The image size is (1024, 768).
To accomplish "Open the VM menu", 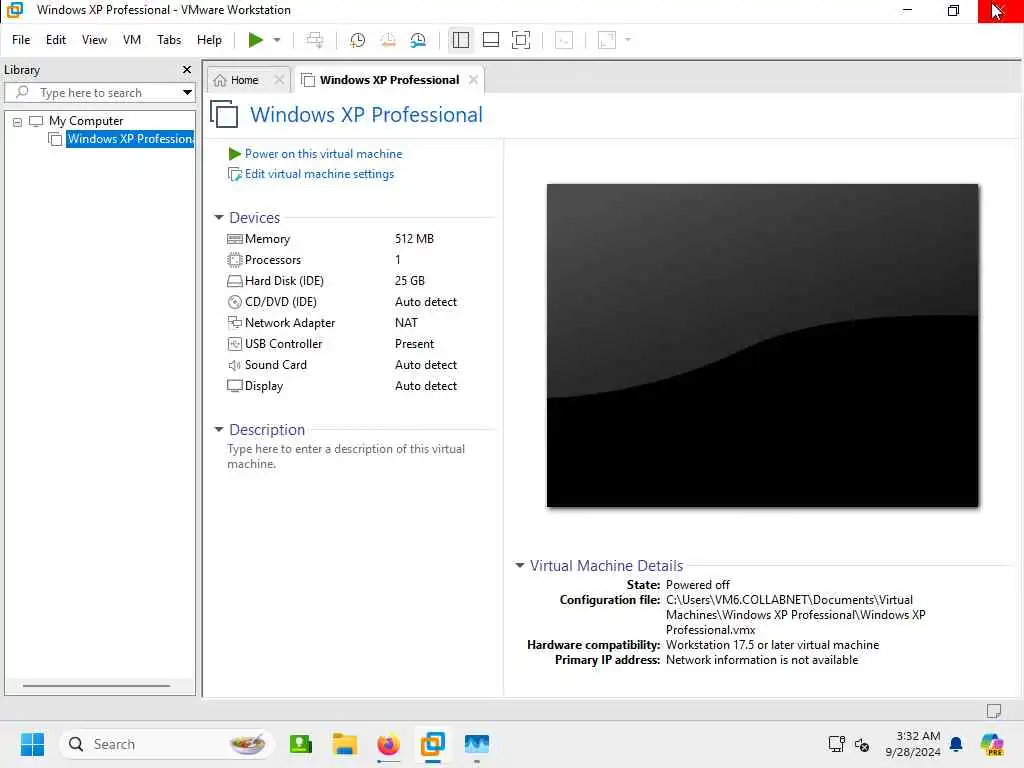I will [x=132, y=40].
